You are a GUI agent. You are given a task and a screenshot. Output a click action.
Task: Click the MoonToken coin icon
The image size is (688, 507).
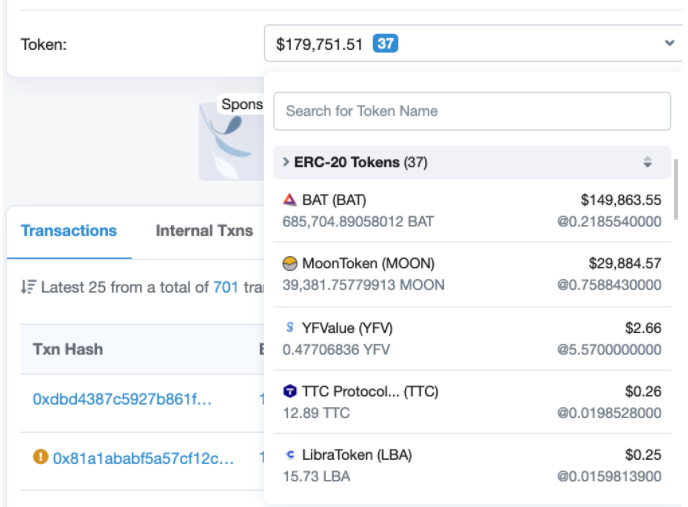(291, 263)
